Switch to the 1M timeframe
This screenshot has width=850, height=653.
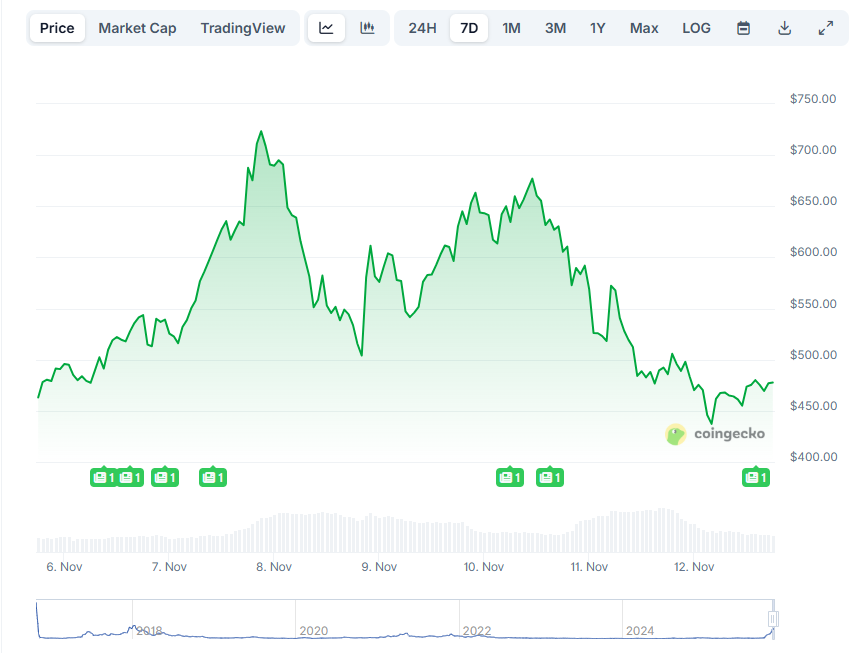[x=511, y=28]
